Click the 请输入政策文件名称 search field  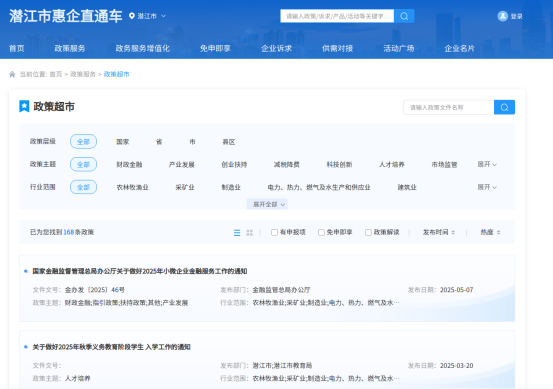click(x=449, y=107)
